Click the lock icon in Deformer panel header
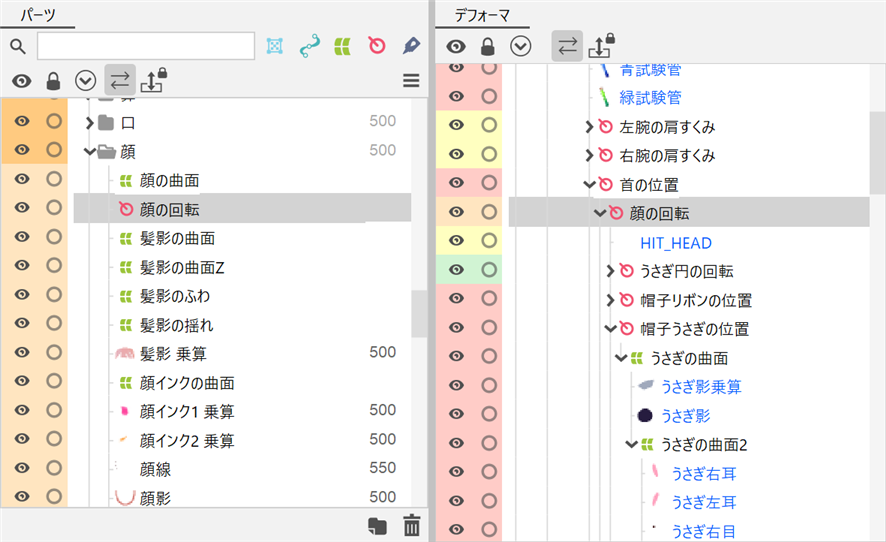This screenshot has width=886, height=542. click(488, 46)
